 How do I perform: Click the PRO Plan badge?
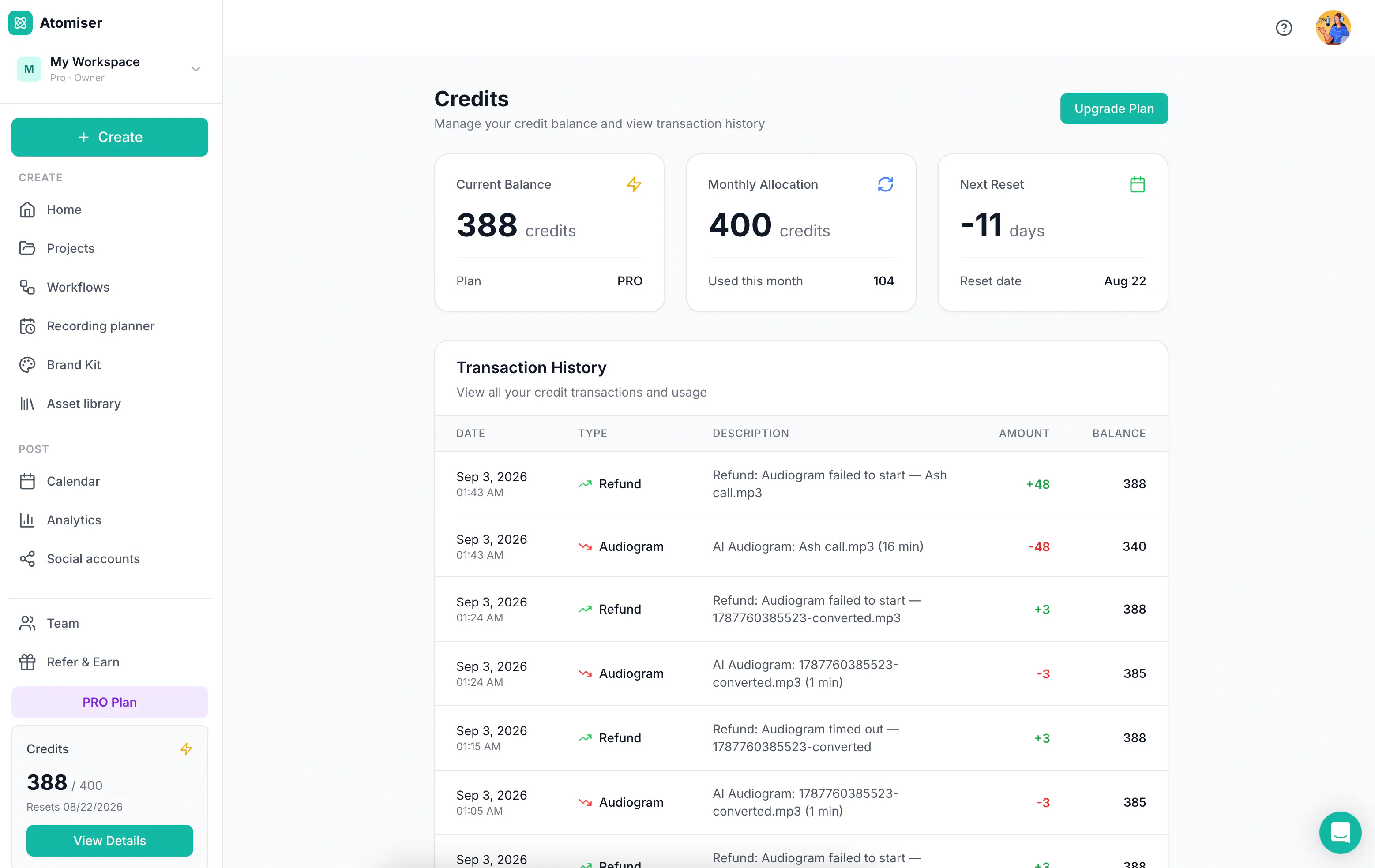pyautogui.click(x=109, y=702)
